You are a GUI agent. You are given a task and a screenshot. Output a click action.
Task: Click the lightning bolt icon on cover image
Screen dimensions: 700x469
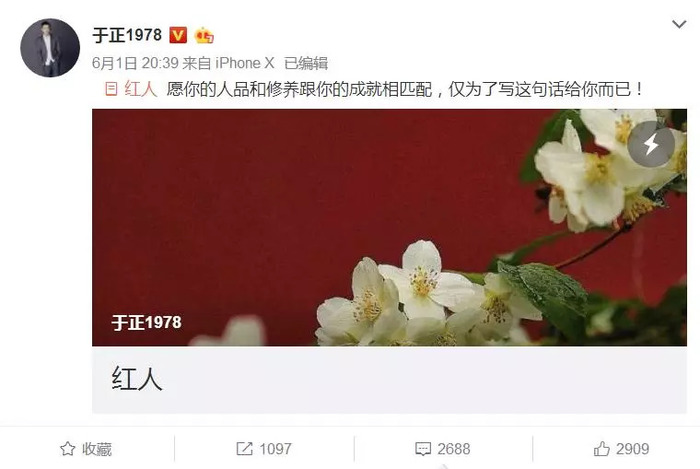pyautogui.click(x=651, y=144)
